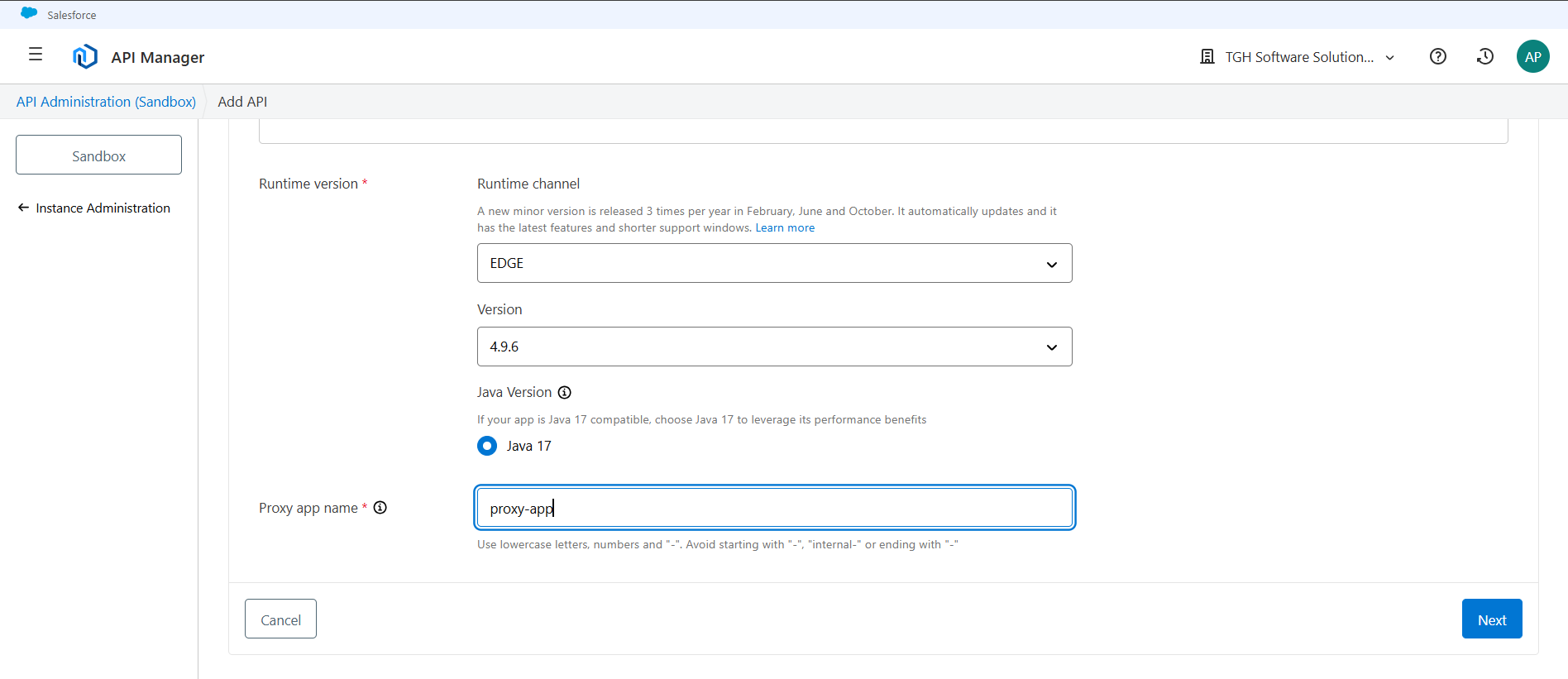The height and width of the screenshot is (679, 1568).
Task: Click the Add API breadcrumb item
Action: (x=242, y=102)
